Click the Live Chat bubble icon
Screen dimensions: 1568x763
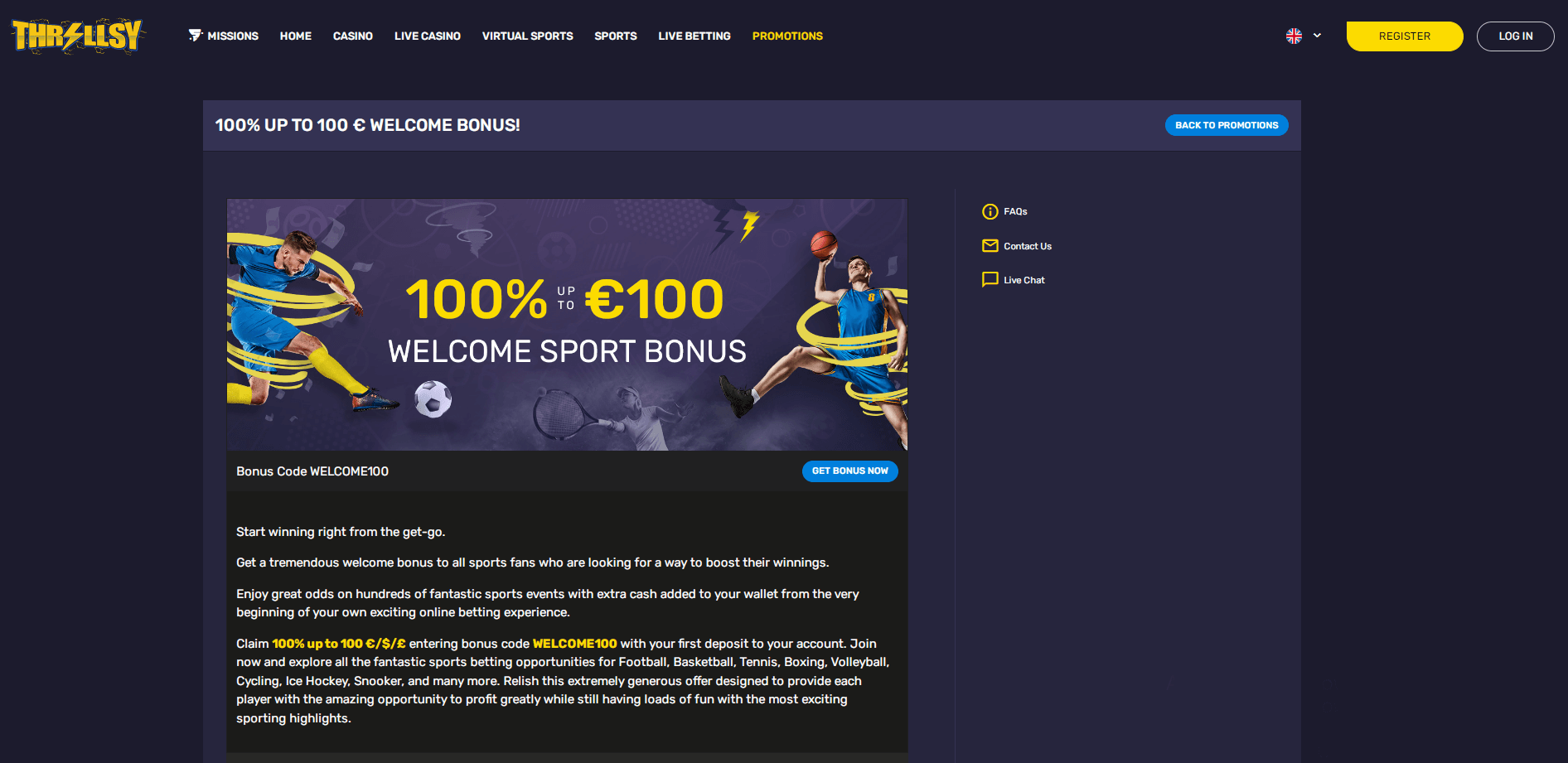(990, 280)
